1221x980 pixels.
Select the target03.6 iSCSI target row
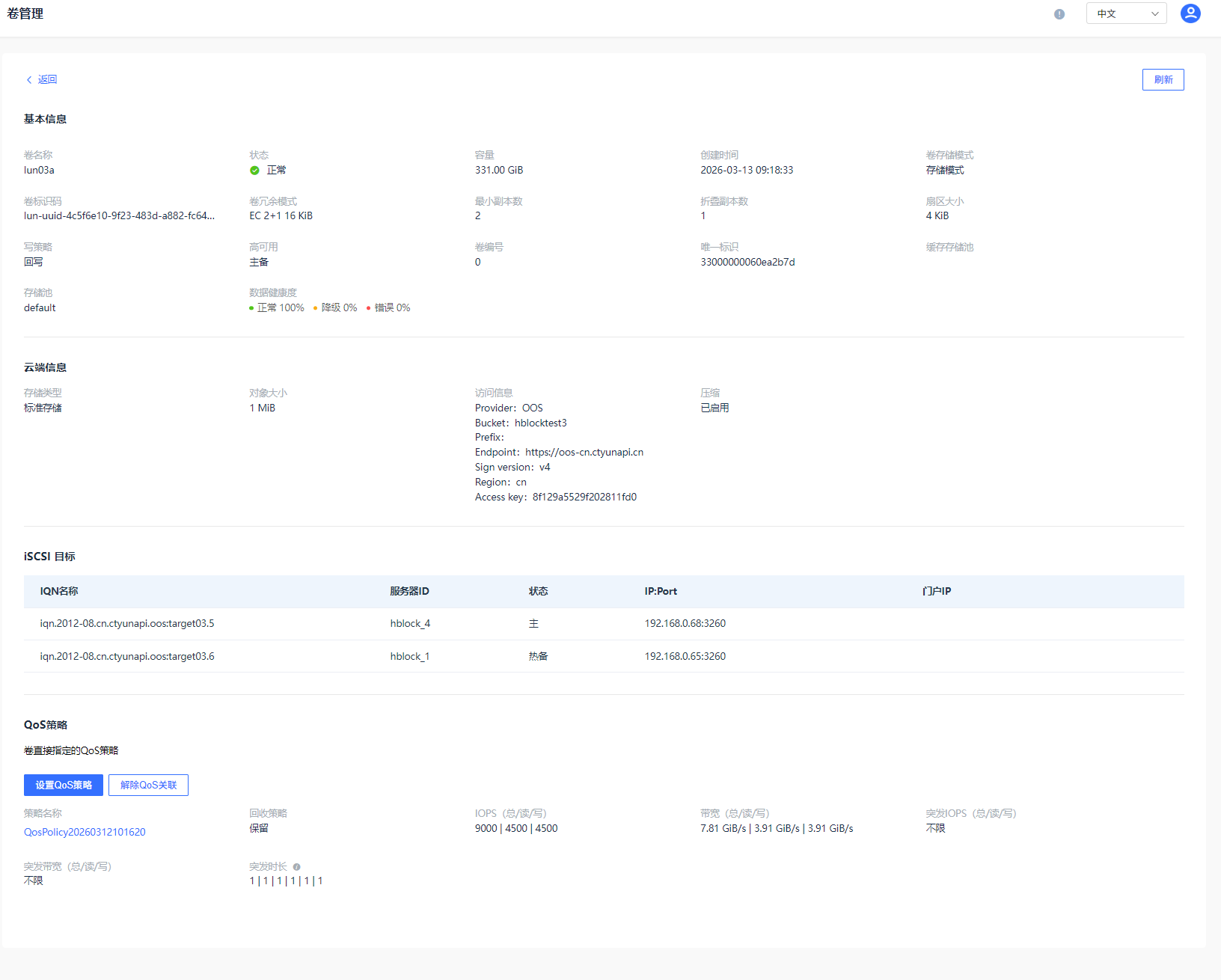(127, 657)
